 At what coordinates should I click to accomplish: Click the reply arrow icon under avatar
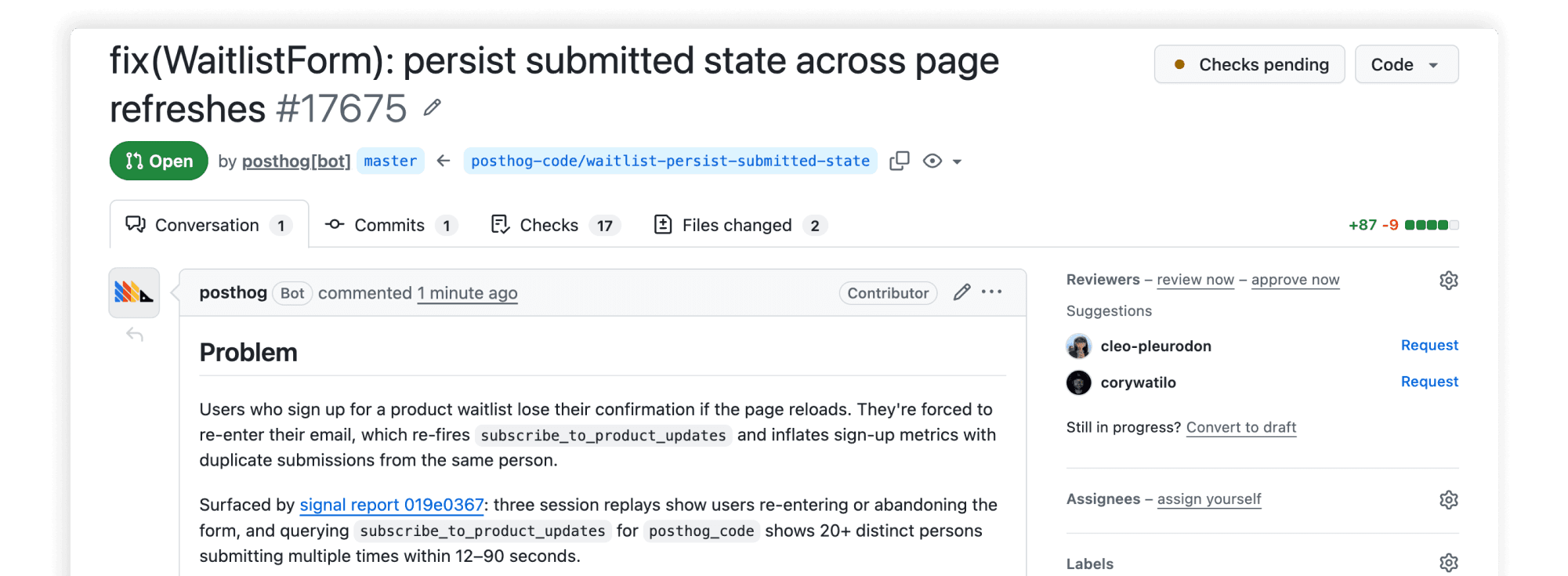pyautogui.click(x=135, y=335)
